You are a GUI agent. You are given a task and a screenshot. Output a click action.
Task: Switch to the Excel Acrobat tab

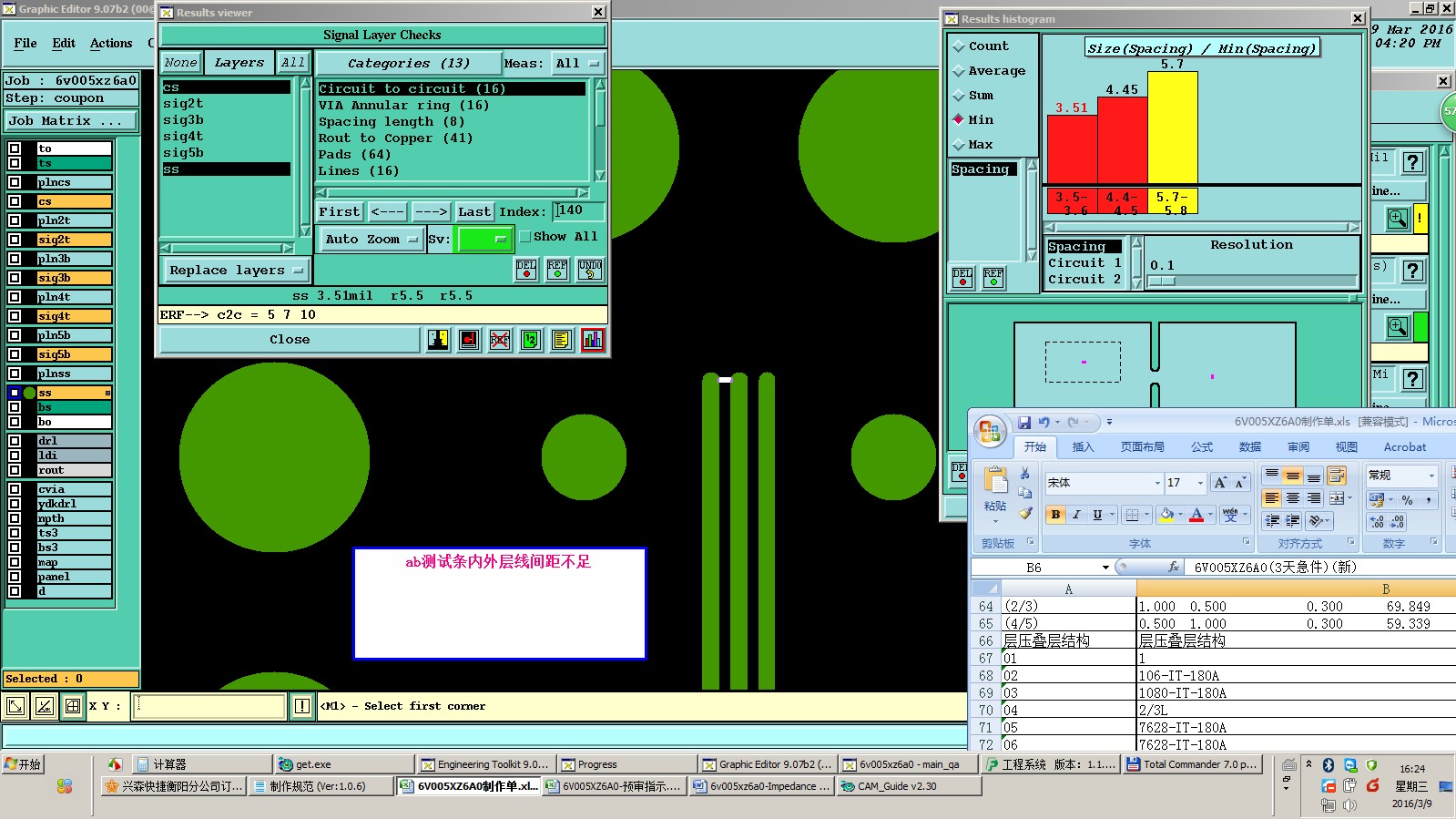coord(1405,447)
